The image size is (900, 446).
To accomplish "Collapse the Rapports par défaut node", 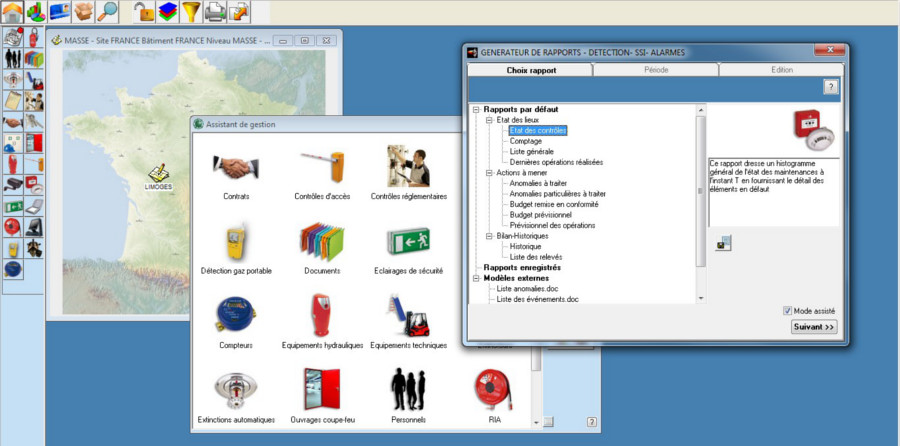I will pyautogui.click(x=476, y=109).
